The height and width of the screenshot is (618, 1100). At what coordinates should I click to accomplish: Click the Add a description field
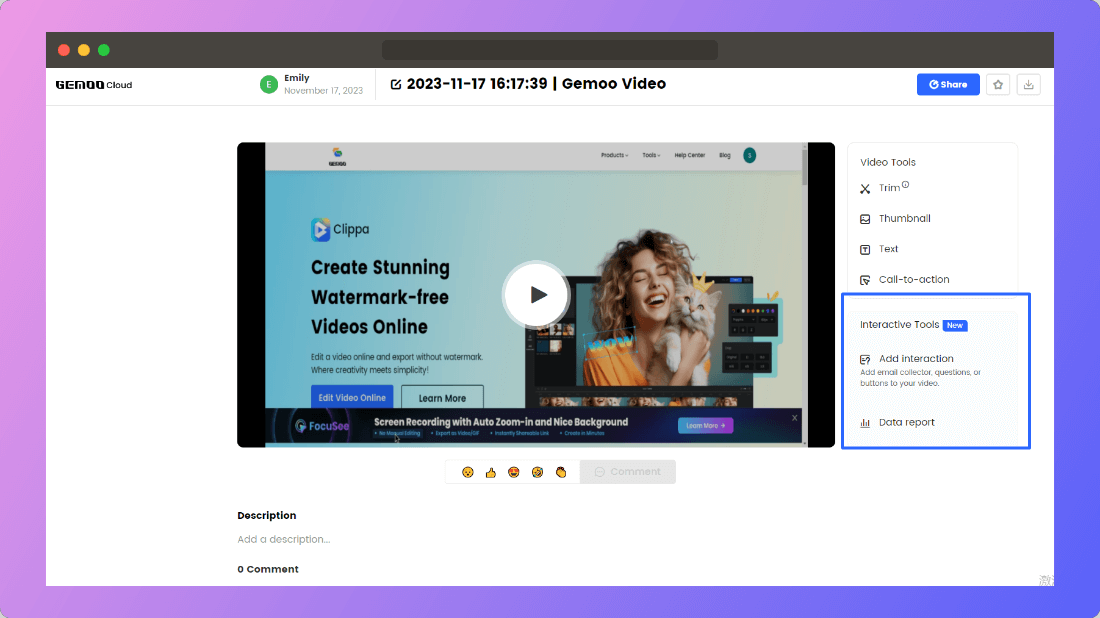pos(283,539)
